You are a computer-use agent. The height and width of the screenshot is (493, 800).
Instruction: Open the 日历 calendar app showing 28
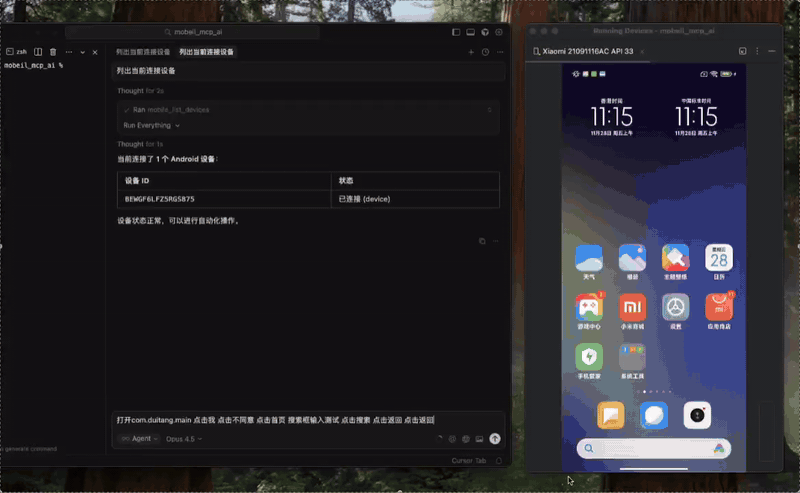(x=719, y=262)
